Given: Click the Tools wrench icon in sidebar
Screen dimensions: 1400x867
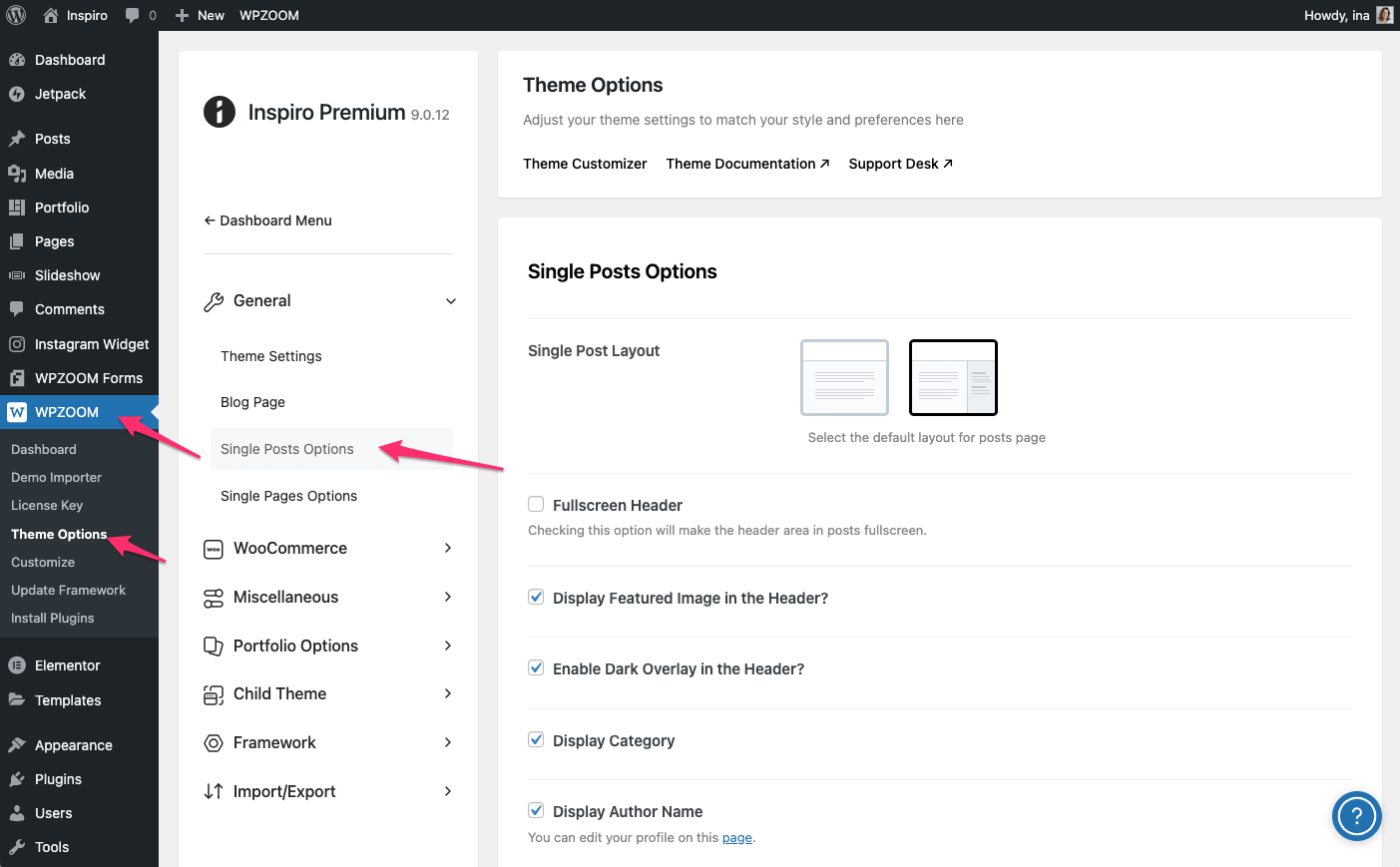Looking at the screenshot, I should tap(17, 847).
